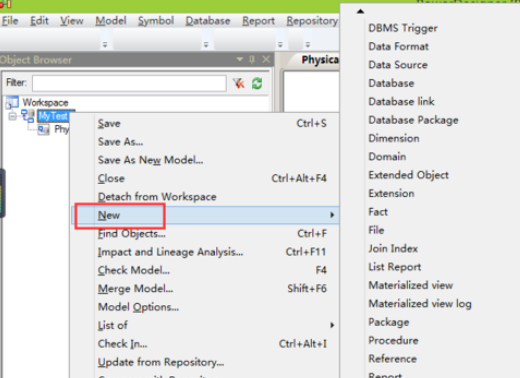Click the physical diagram icon under MyTest

(44, 129)
